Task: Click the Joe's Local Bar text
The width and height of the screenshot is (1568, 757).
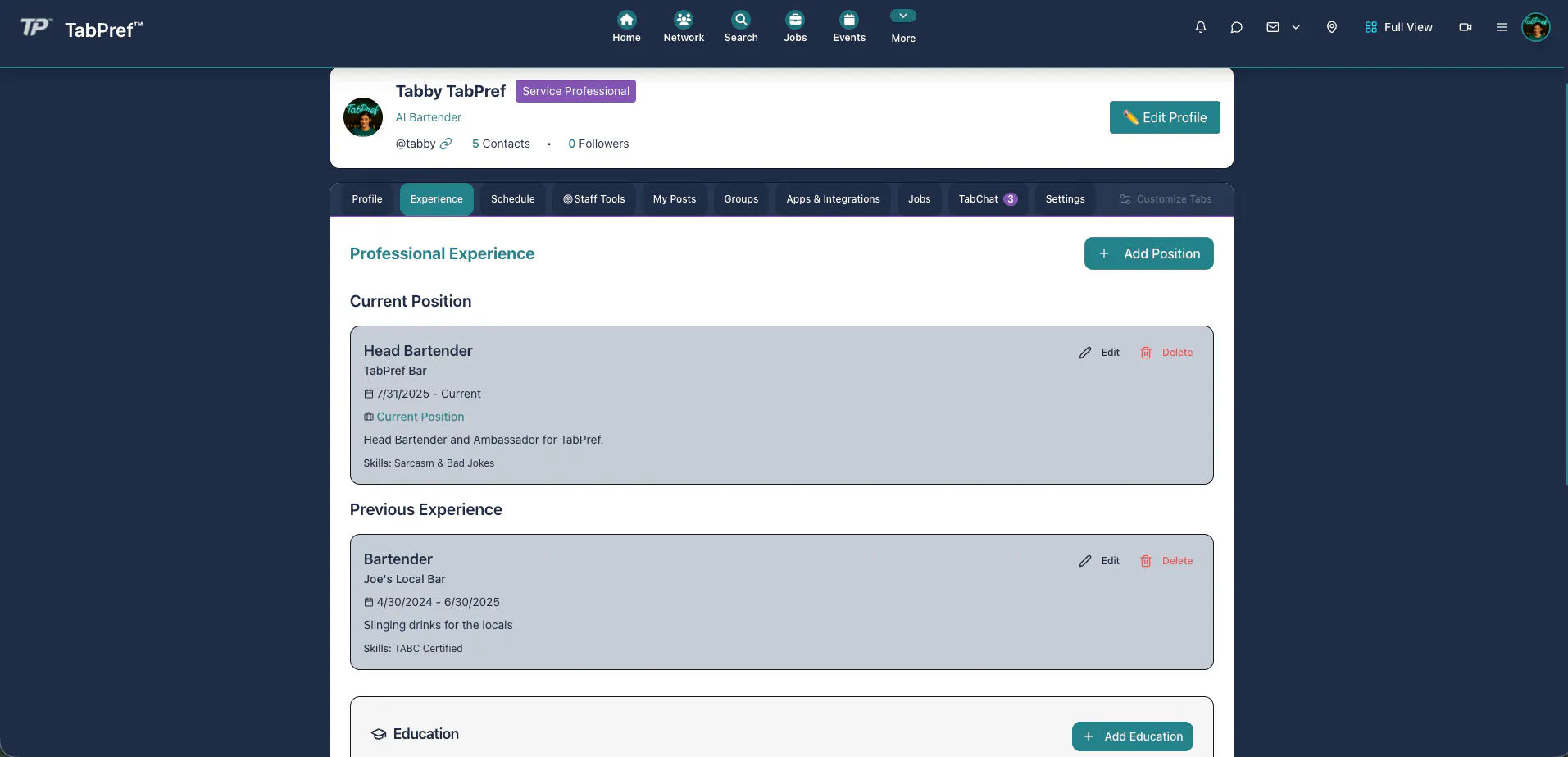Action: (x=405, y=579)
